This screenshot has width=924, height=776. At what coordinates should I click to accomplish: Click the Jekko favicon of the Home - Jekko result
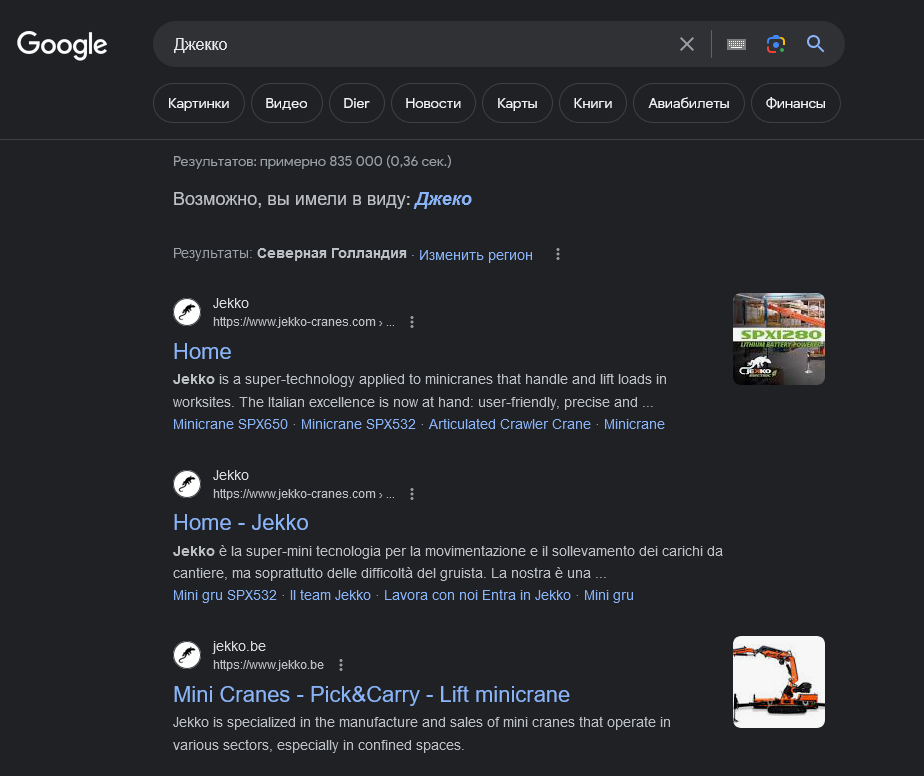(x=187, y=484)
